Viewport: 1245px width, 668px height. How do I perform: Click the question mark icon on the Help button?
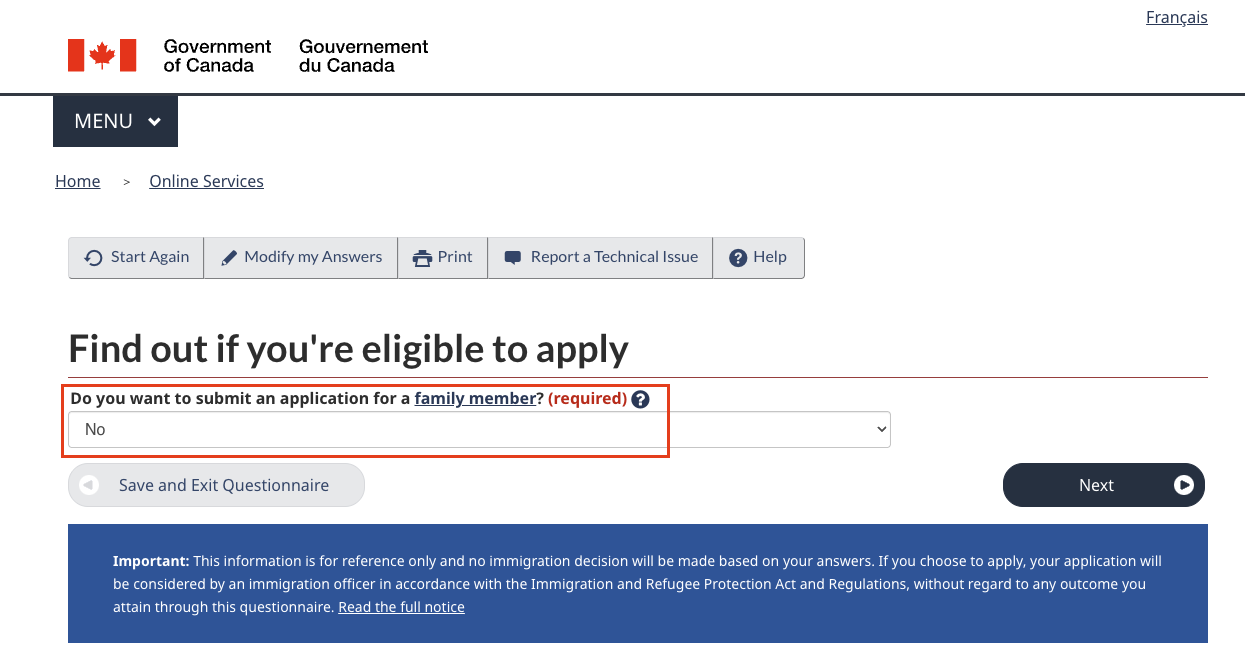[x=739, y=257]
